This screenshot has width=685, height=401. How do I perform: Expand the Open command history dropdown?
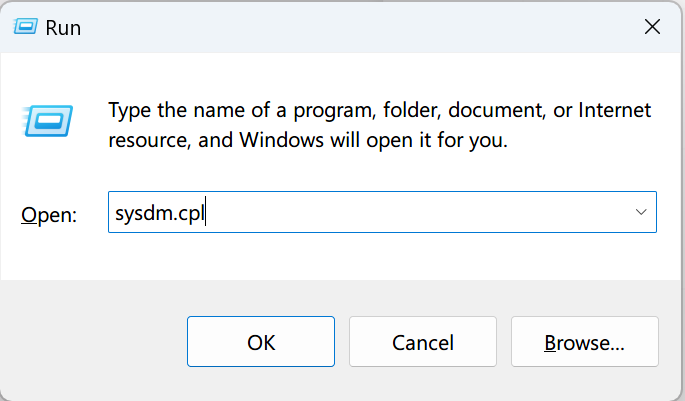pyautogui.click(x=640, y=213)
